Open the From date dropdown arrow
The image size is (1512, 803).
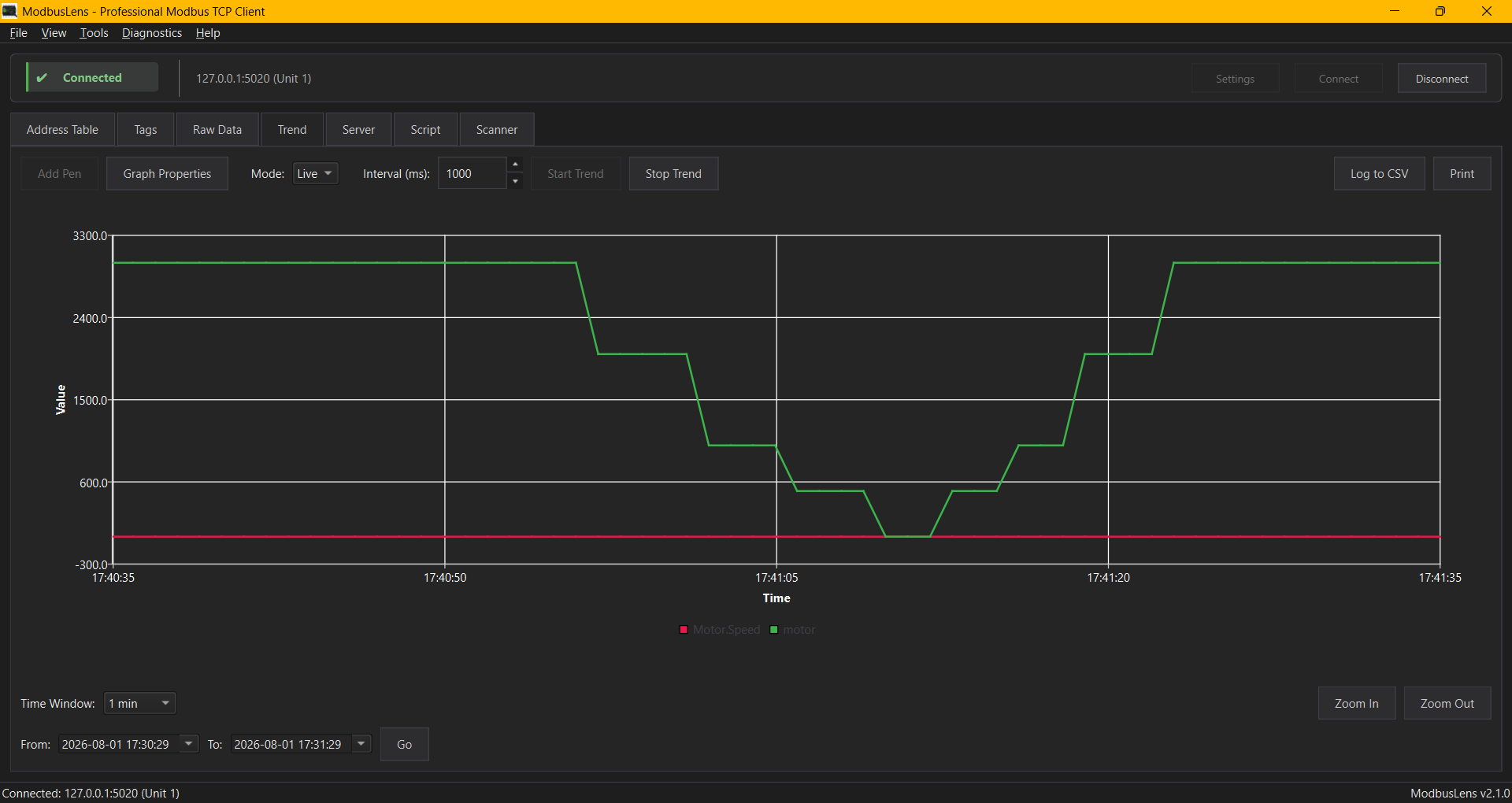pos(188,744)
